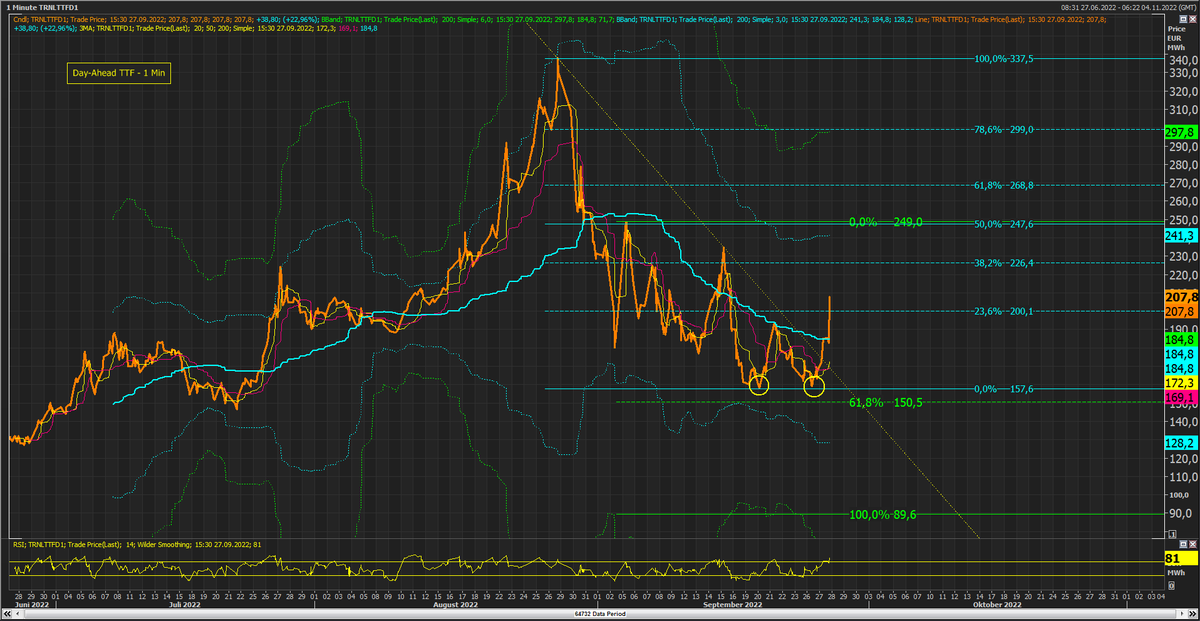
Task: Click the green 297,8 price axis tag
Action: (1181, 132)
